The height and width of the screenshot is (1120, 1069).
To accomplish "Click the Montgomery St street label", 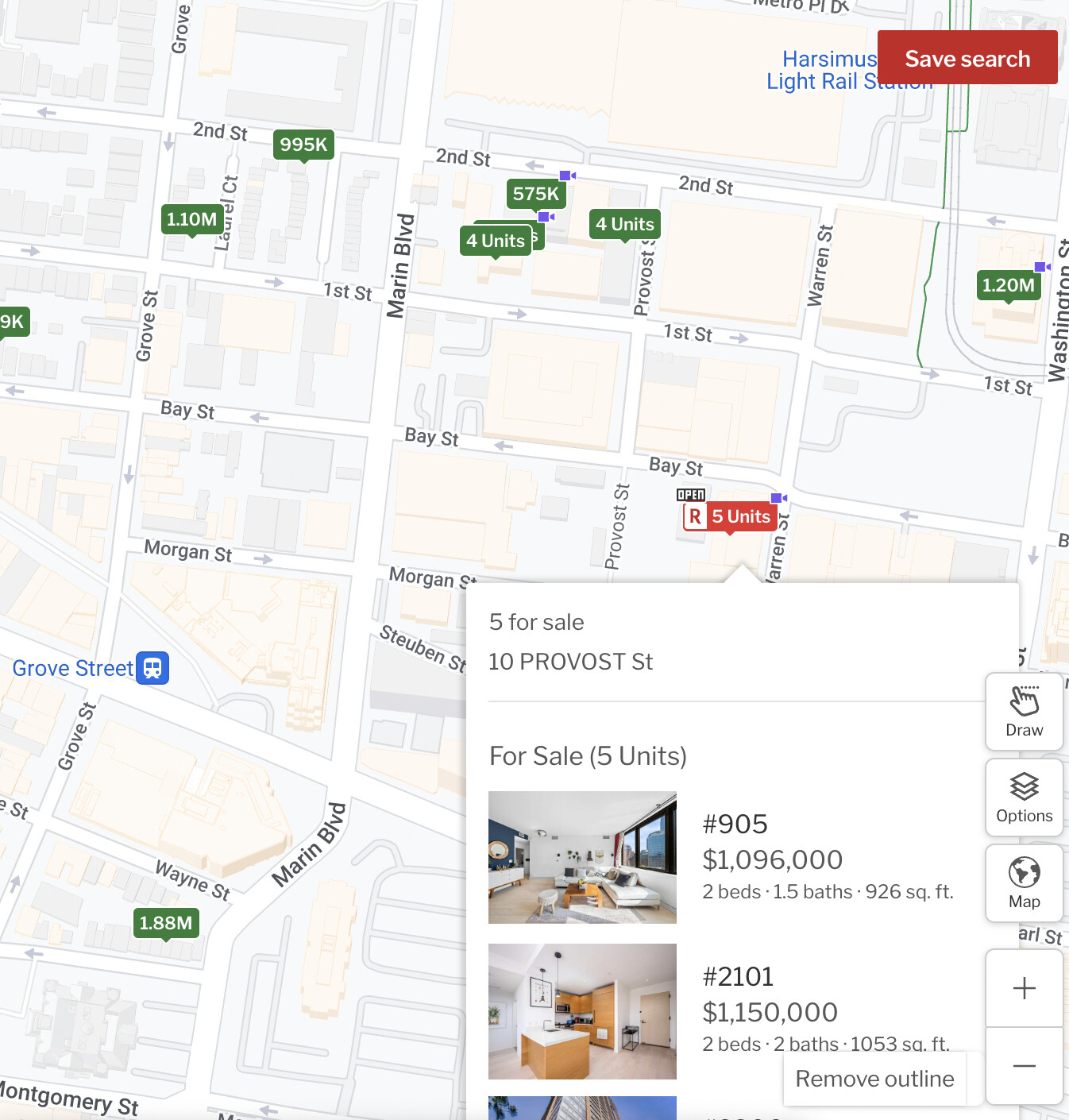I will point(69,1098).
